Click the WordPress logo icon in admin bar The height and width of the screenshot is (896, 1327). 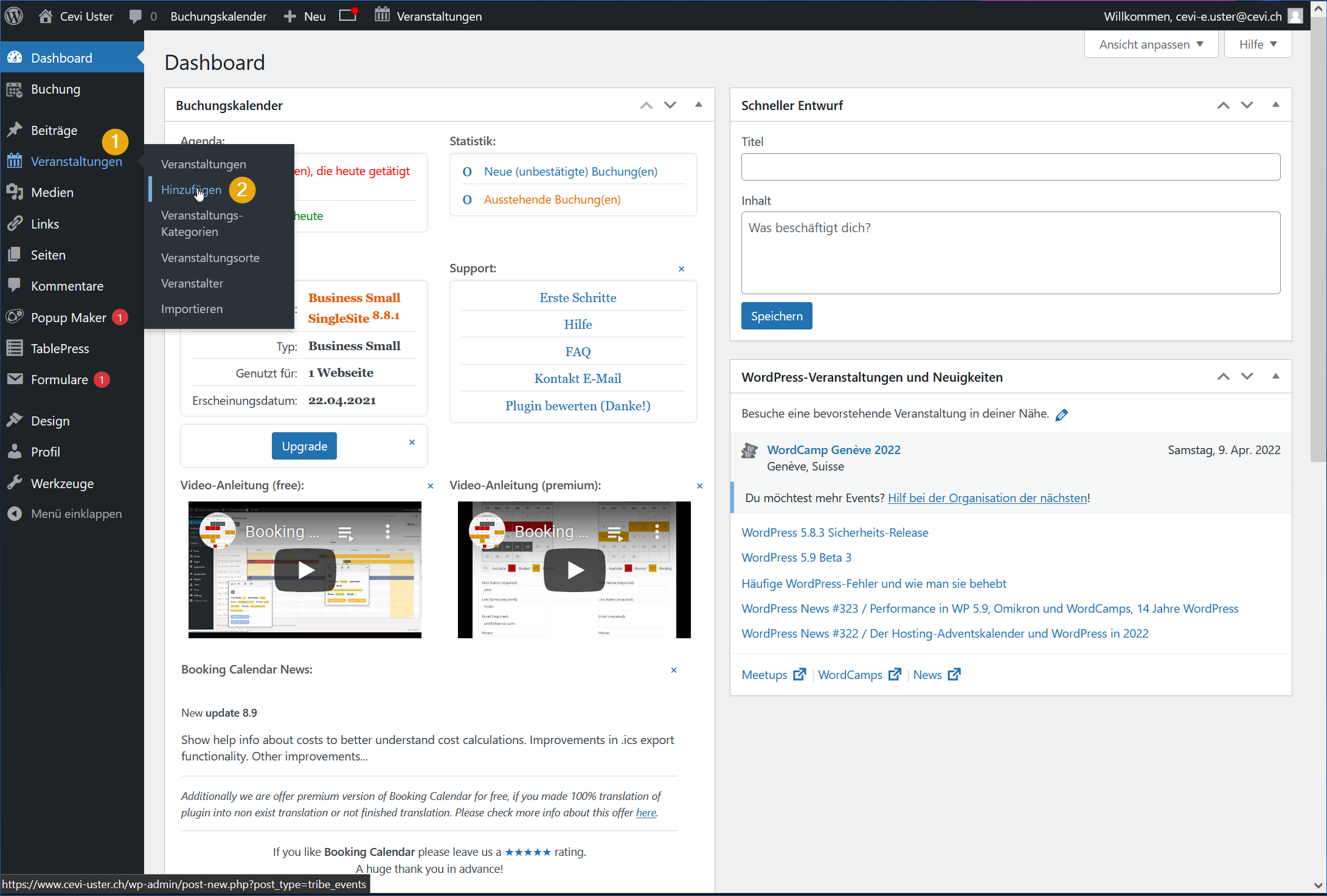pos(13,16)
